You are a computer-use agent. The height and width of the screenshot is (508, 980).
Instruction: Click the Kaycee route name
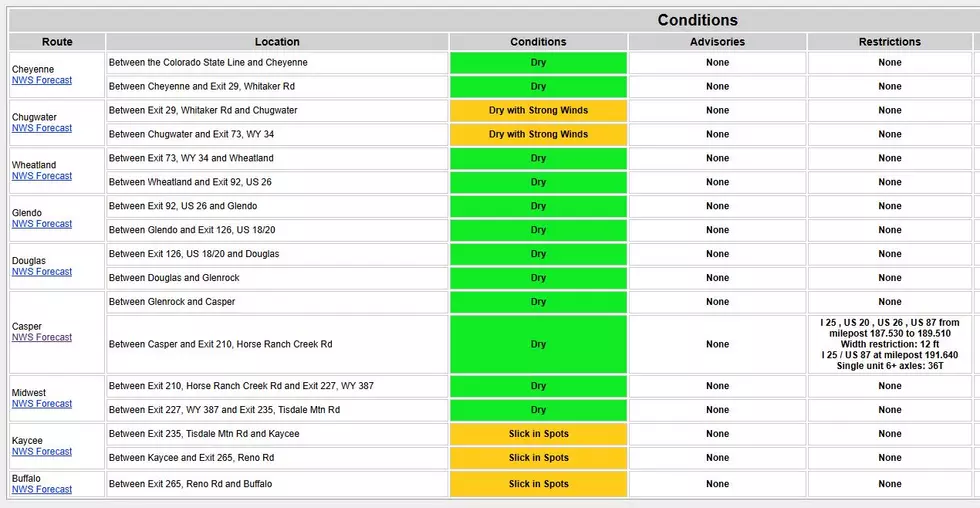(x=27, y=441)
